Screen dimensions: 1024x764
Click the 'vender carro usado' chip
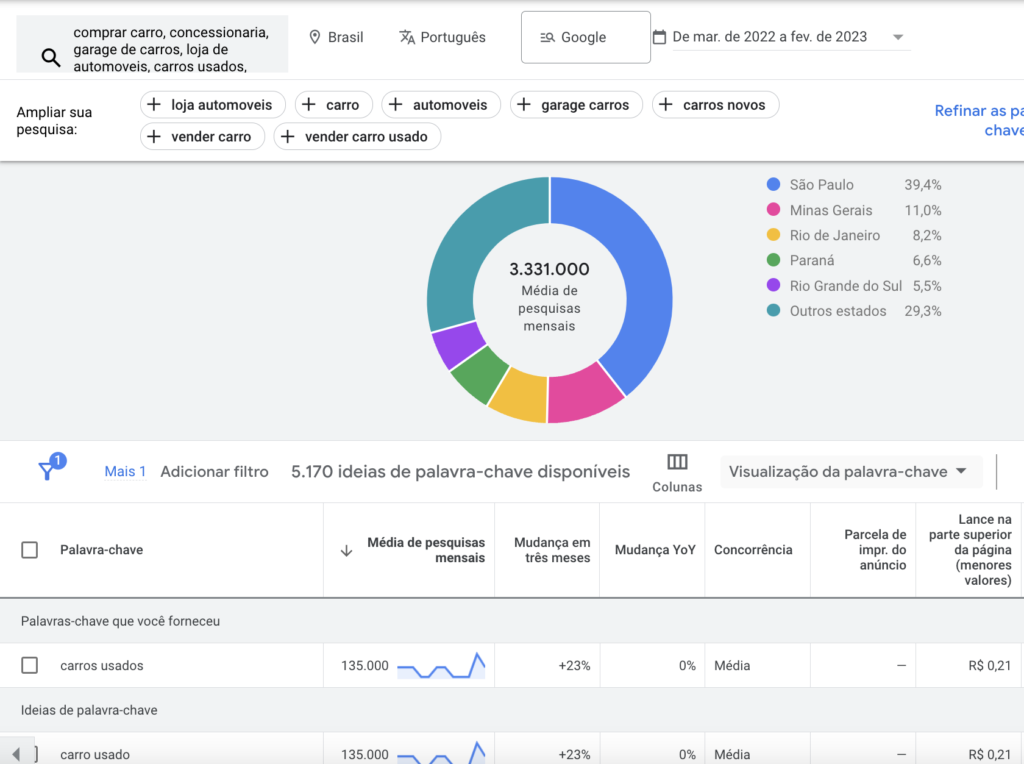click(357, 137)
